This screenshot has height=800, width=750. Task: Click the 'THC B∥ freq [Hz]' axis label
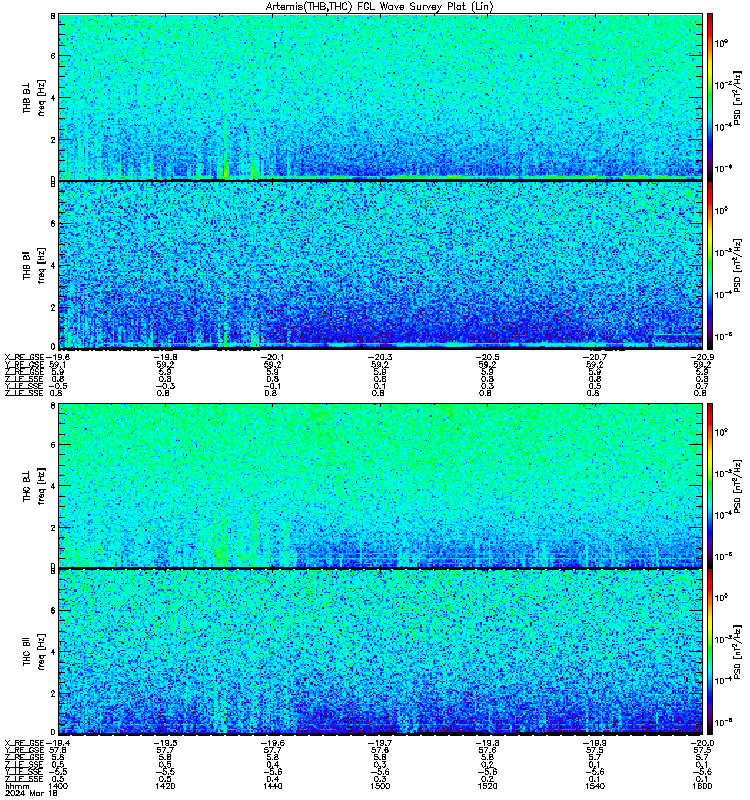click(34, 652)
